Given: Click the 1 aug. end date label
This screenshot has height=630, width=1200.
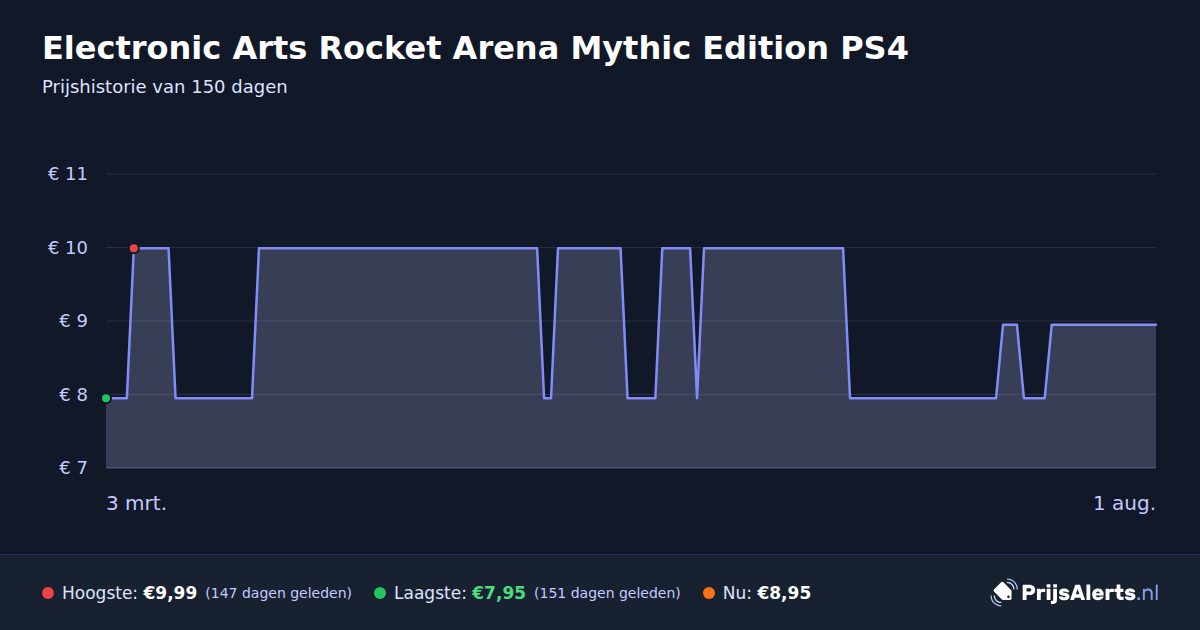Looking at the screenshot, I should click(x=1124, y=504).
